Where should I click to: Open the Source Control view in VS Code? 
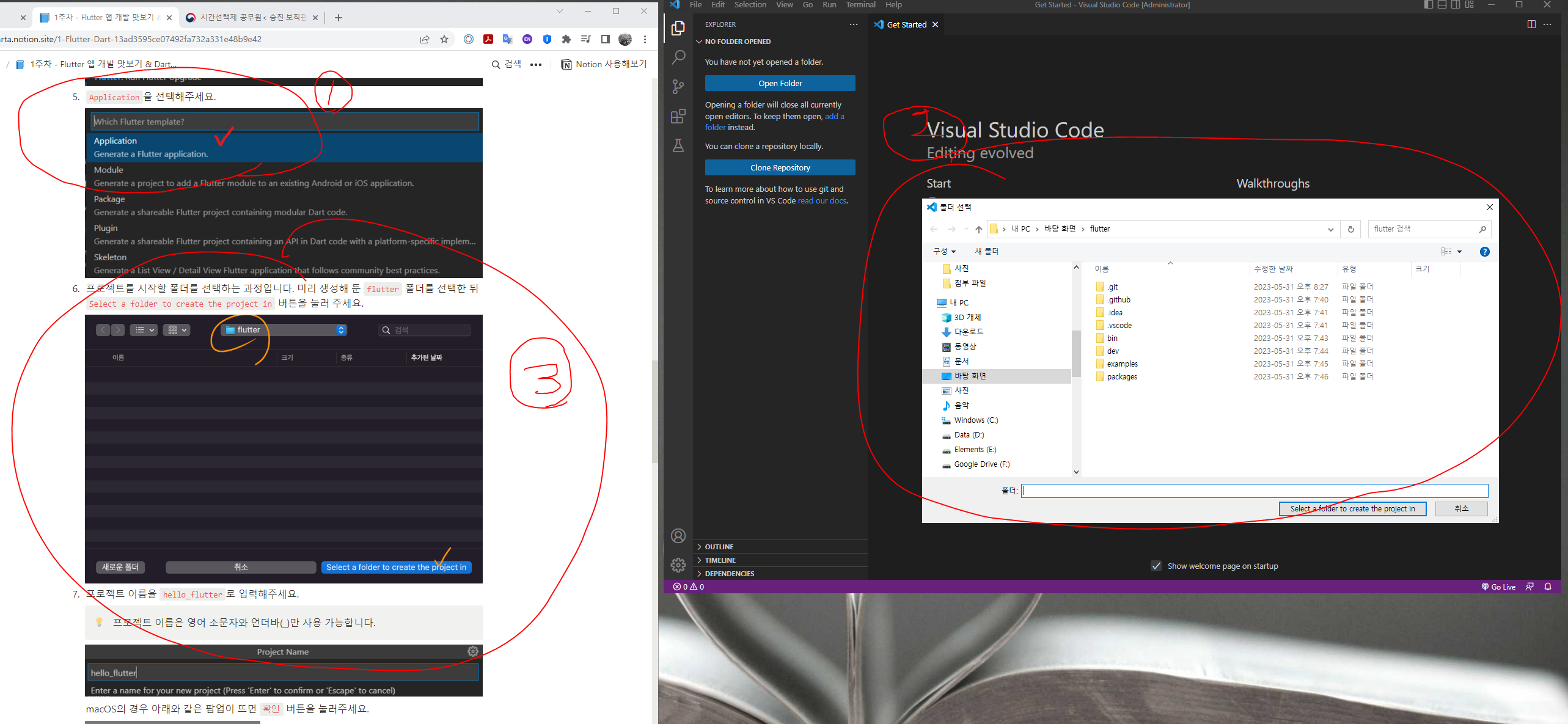pos(678,87)
